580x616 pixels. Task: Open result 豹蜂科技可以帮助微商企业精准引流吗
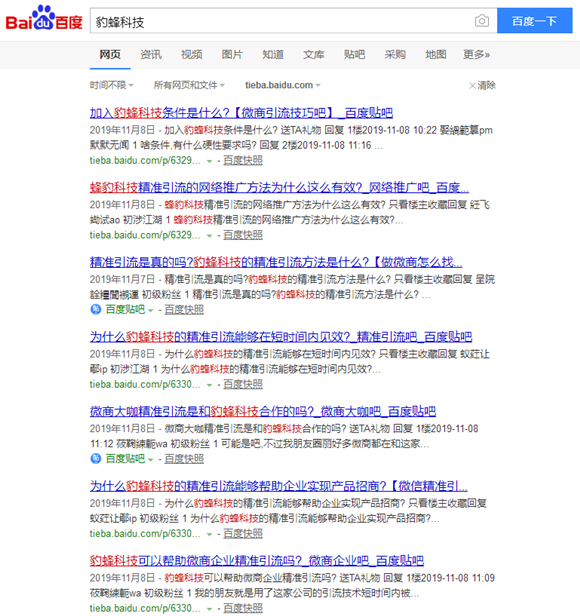tap(257, 561)
